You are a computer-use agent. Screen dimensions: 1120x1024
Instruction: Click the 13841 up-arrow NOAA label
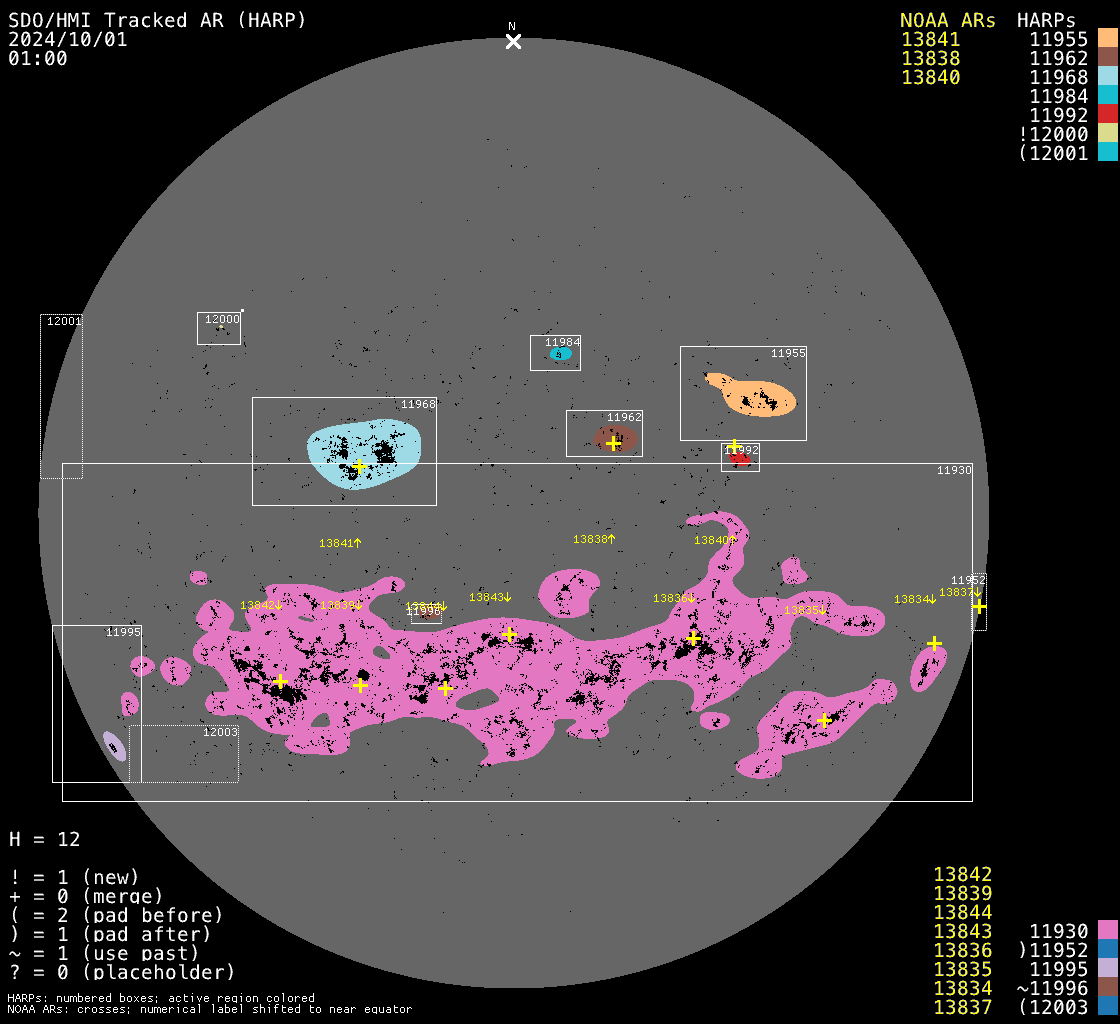click(x=340, y=543)
